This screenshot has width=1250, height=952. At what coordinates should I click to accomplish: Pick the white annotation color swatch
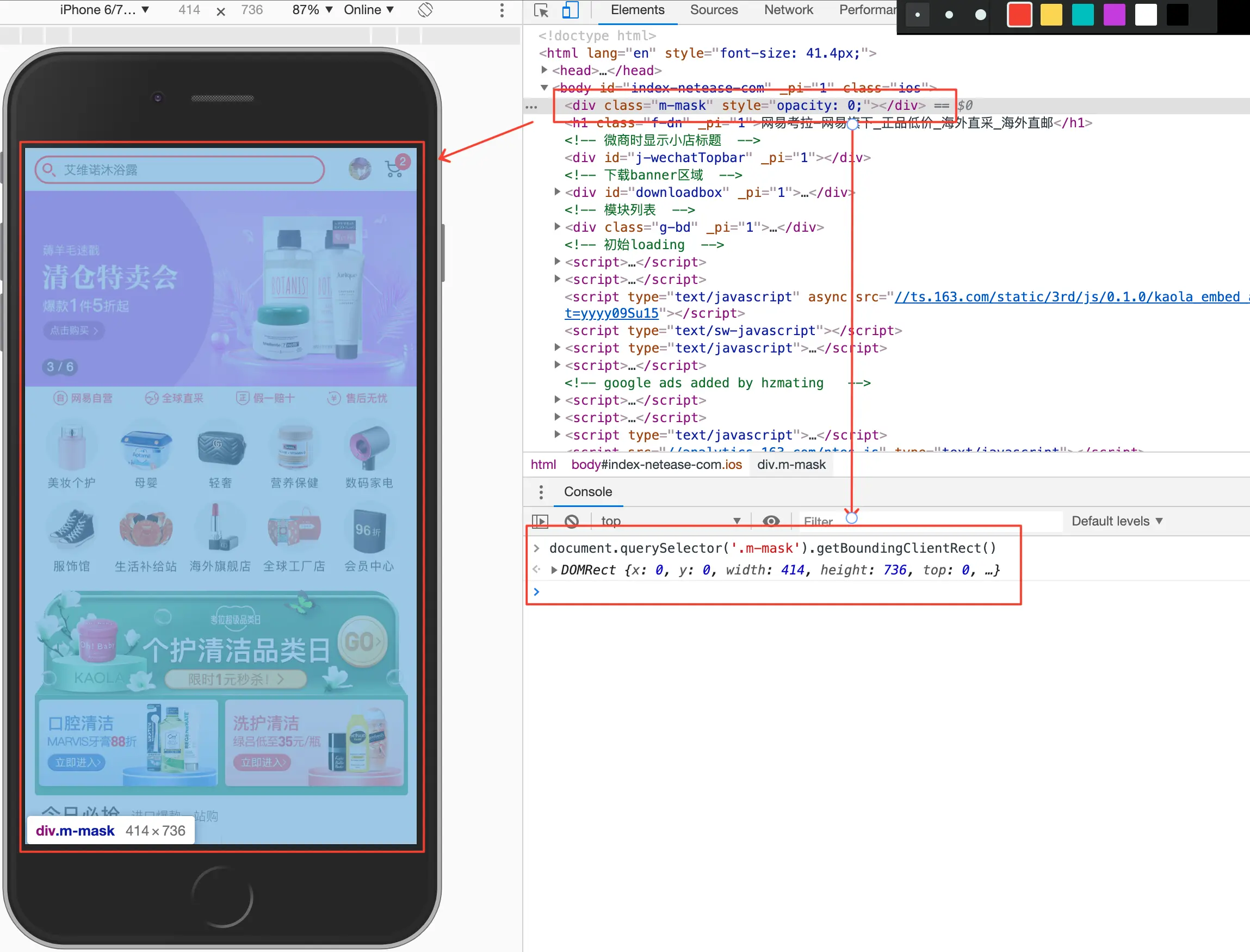[1146, 15]
